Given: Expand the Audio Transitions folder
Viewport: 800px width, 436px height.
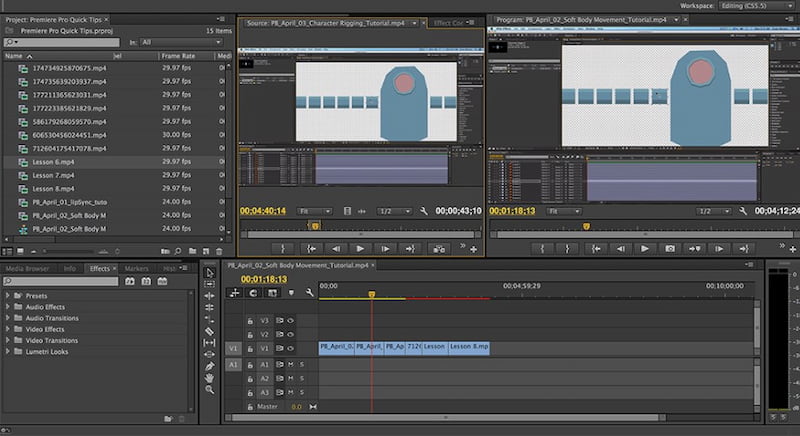Looking at the screenshot, I should (7, 318).
